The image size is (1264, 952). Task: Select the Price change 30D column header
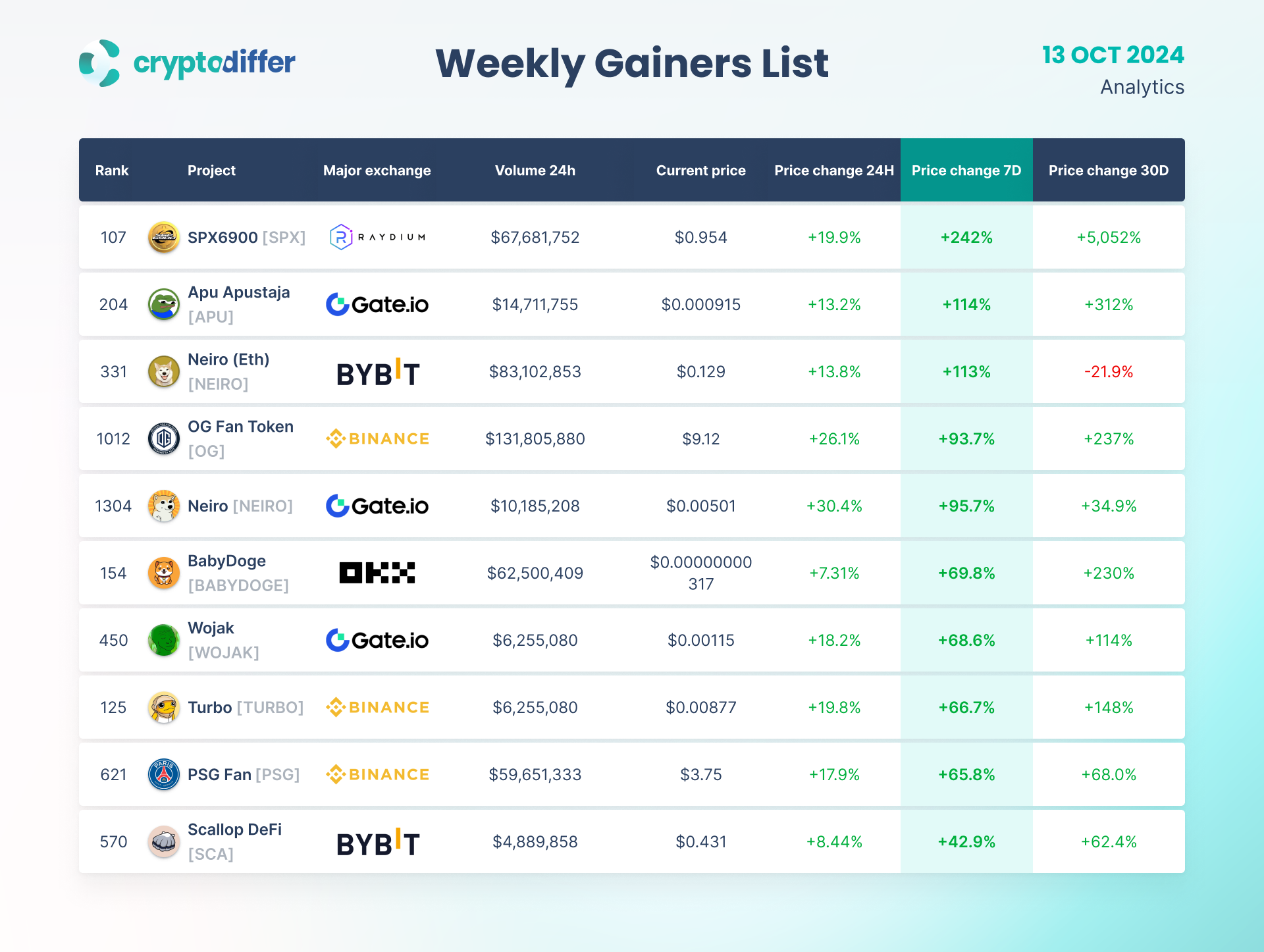[1108, 171]
